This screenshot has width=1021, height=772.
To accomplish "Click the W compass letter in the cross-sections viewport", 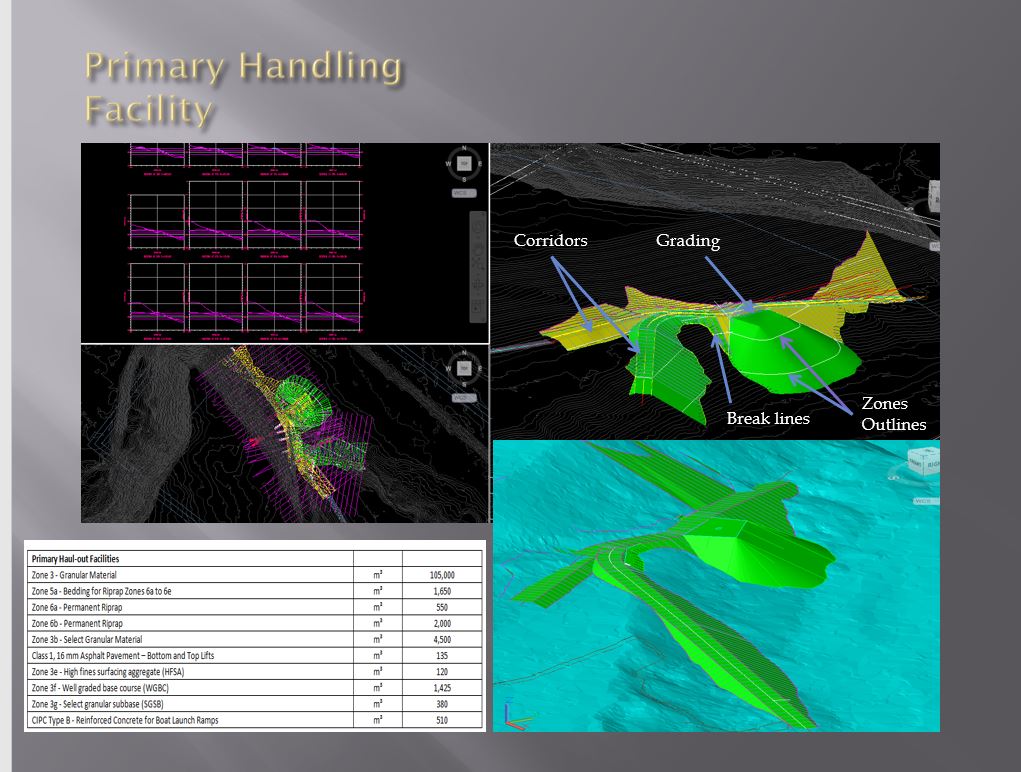I will [x=448, y=164].
